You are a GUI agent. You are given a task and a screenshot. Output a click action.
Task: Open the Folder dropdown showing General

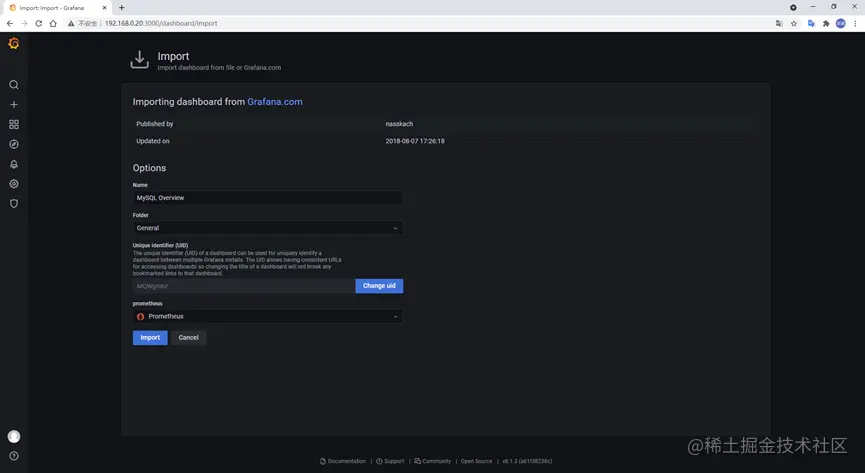point(267,228)
